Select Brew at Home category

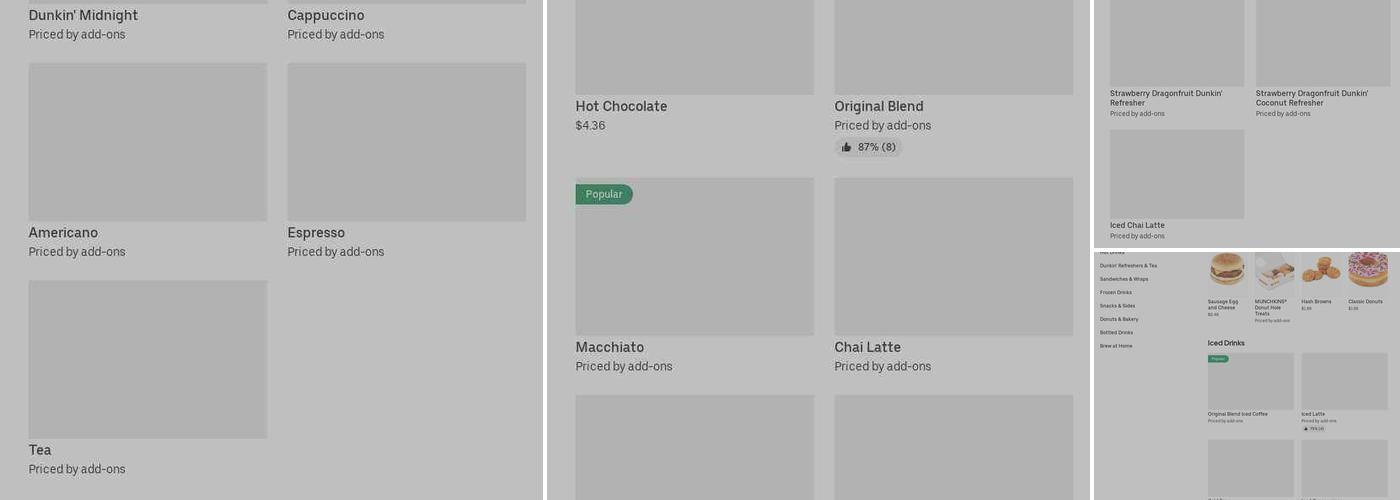1116,346
